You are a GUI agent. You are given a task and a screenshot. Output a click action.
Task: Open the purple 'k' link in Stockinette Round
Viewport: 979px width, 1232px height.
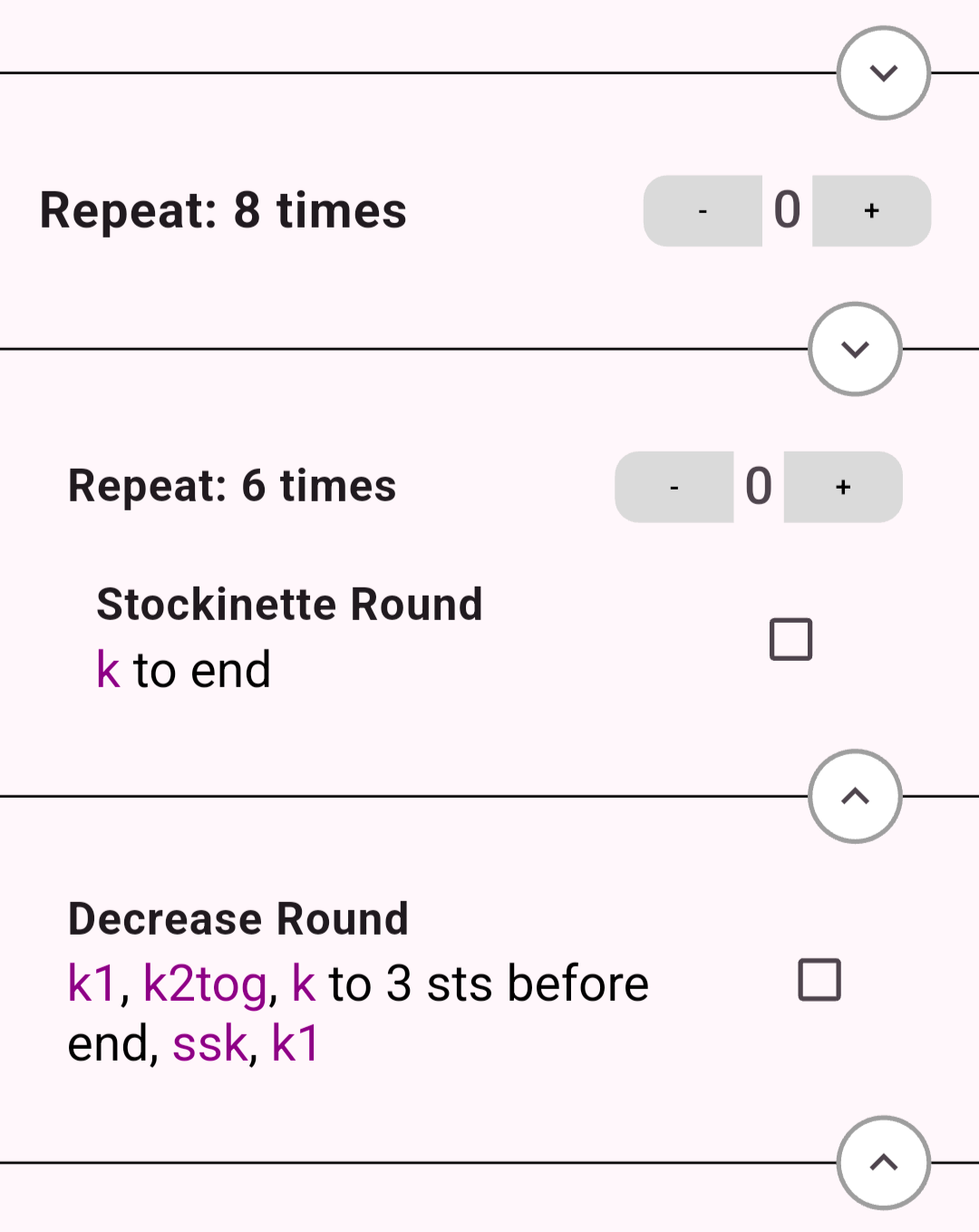[x=108, y=671]
